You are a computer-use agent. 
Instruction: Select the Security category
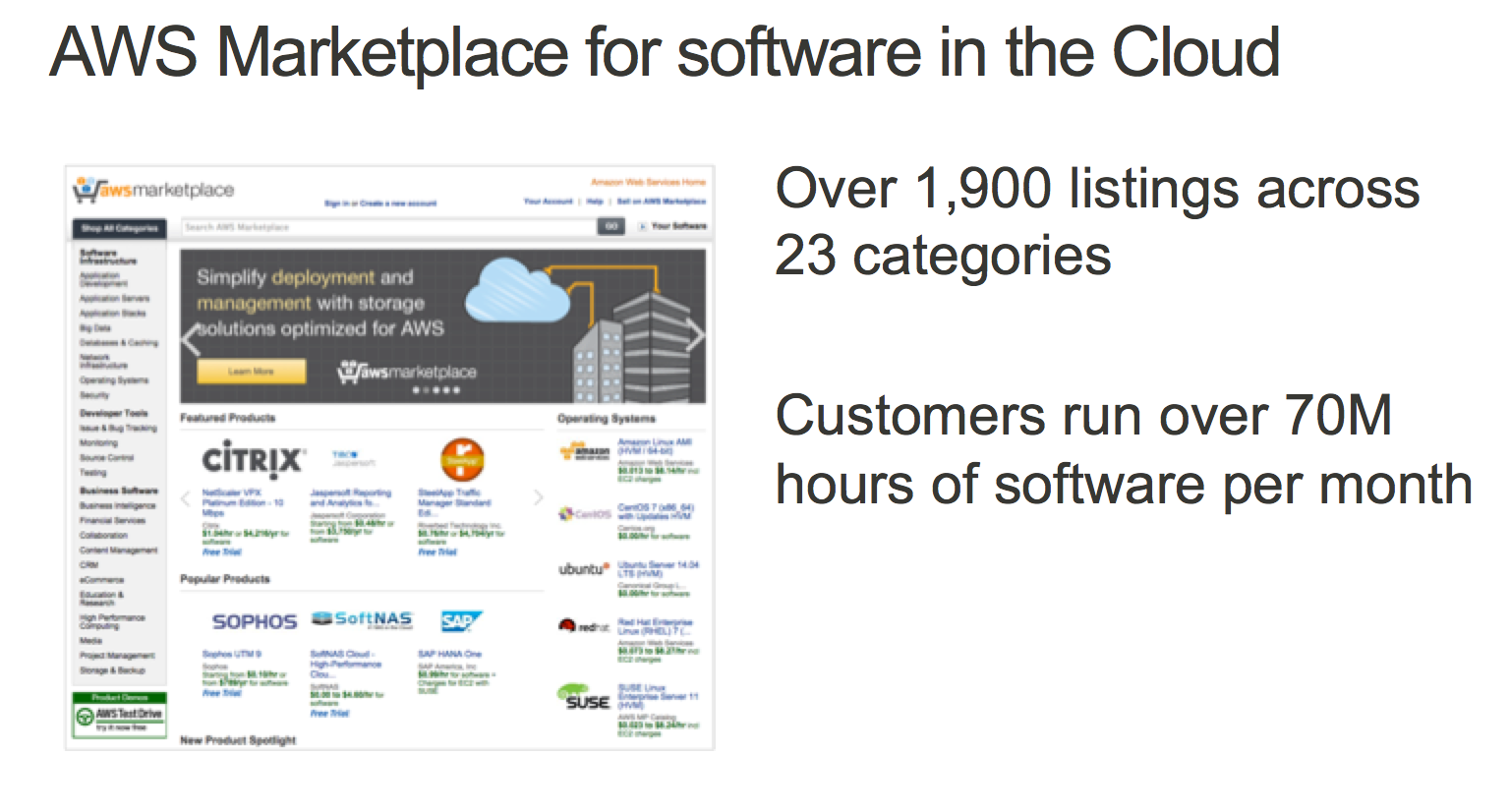[94, 394]
